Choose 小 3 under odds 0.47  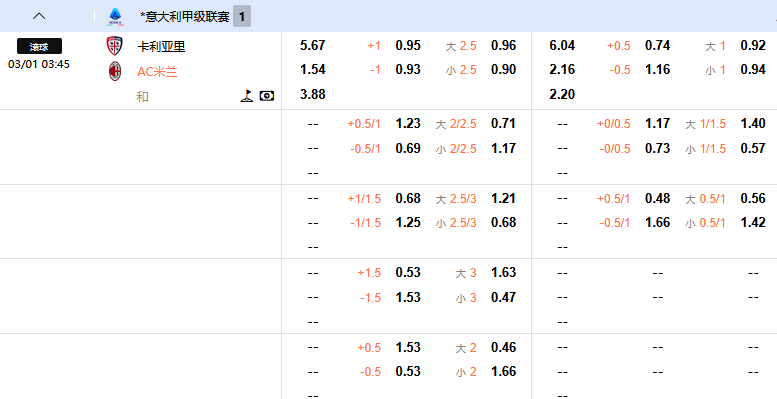point(503,297)
